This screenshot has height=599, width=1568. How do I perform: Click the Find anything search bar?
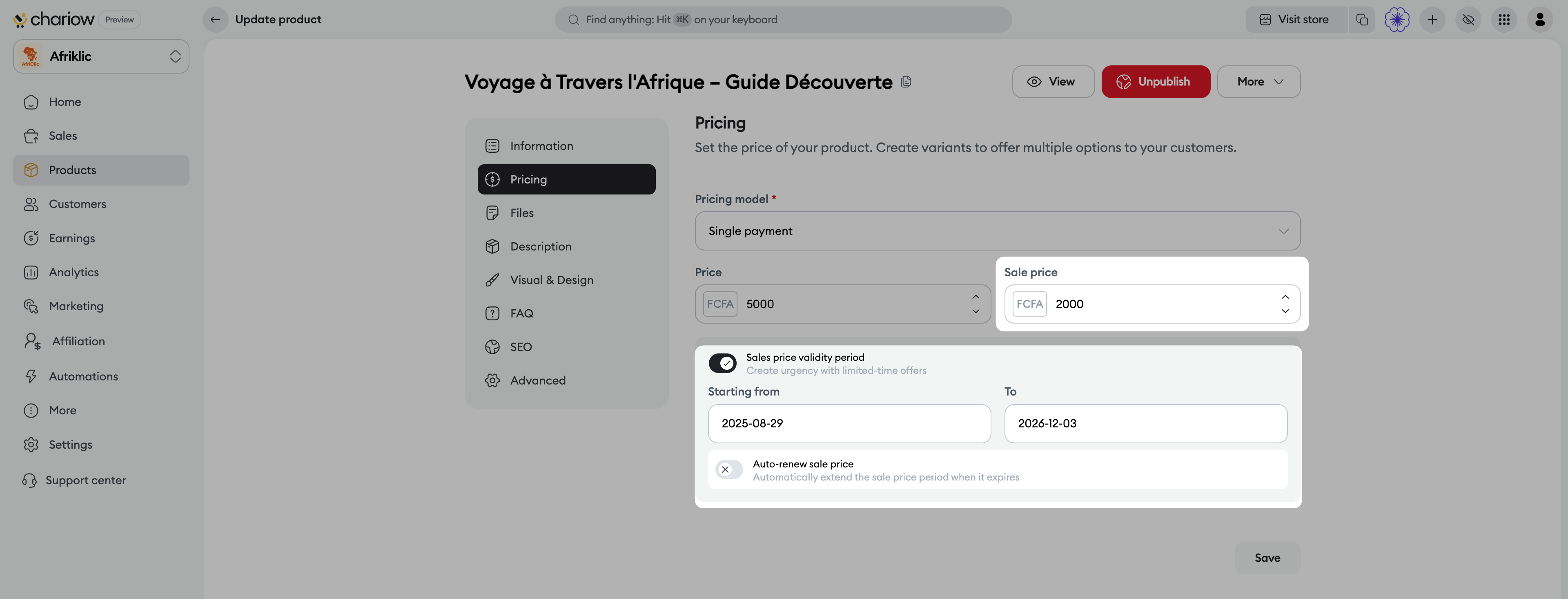(783, 20)
